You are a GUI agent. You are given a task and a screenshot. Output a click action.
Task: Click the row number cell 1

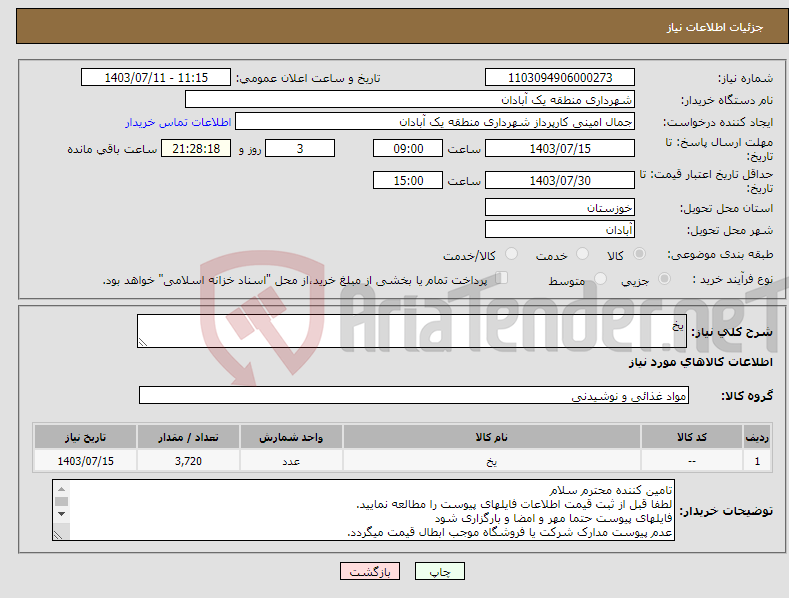click(757, 461)
